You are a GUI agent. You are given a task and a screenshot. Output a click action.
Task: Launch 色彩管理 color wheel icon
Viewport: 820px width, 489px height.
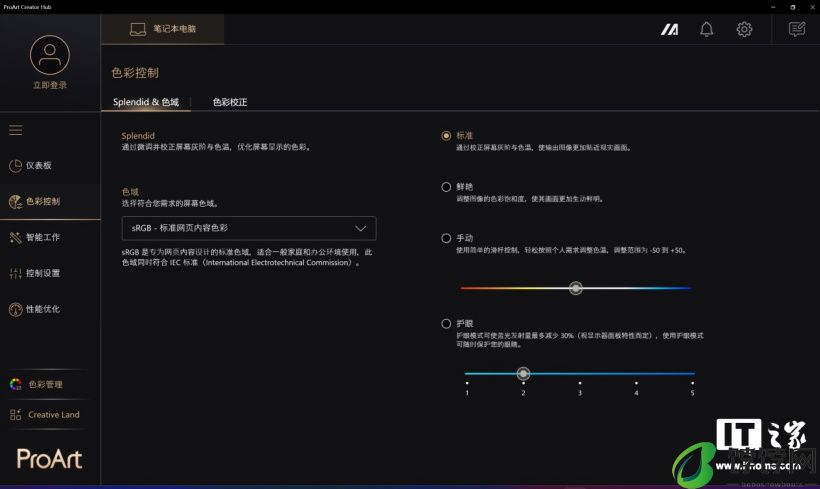[x=16, y=384]
